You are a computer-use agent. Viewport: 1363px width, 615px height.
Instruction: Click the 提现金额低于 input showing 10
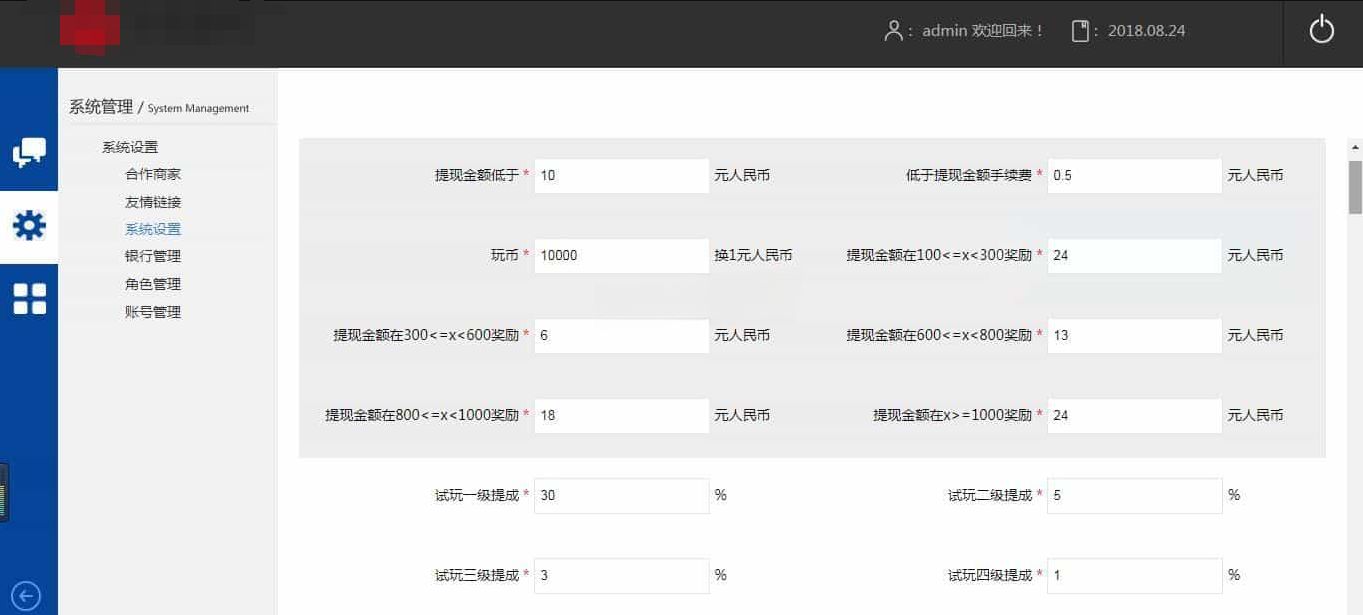coord(621,175)
